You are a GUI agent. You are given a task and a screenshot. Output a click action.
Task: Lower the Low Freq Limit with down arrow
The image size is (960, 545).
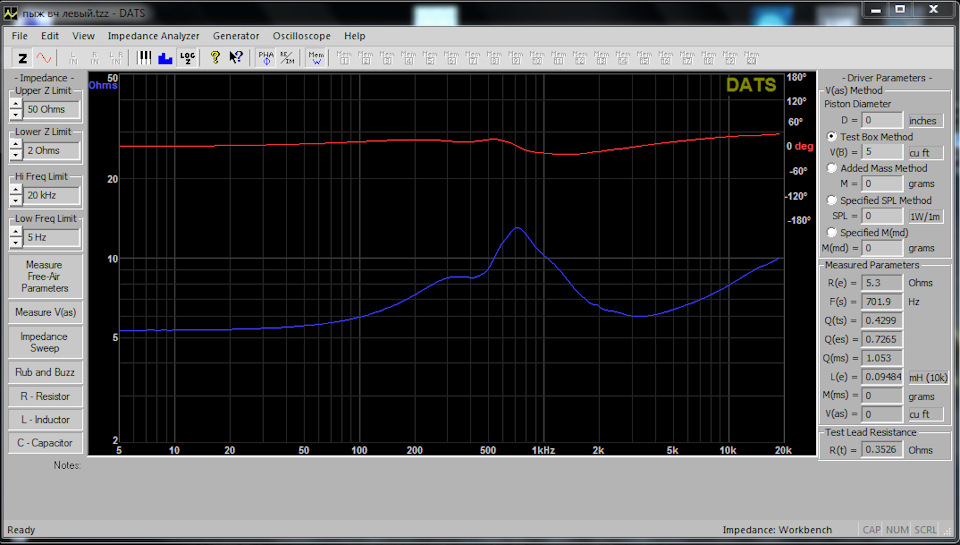point(16,242)
